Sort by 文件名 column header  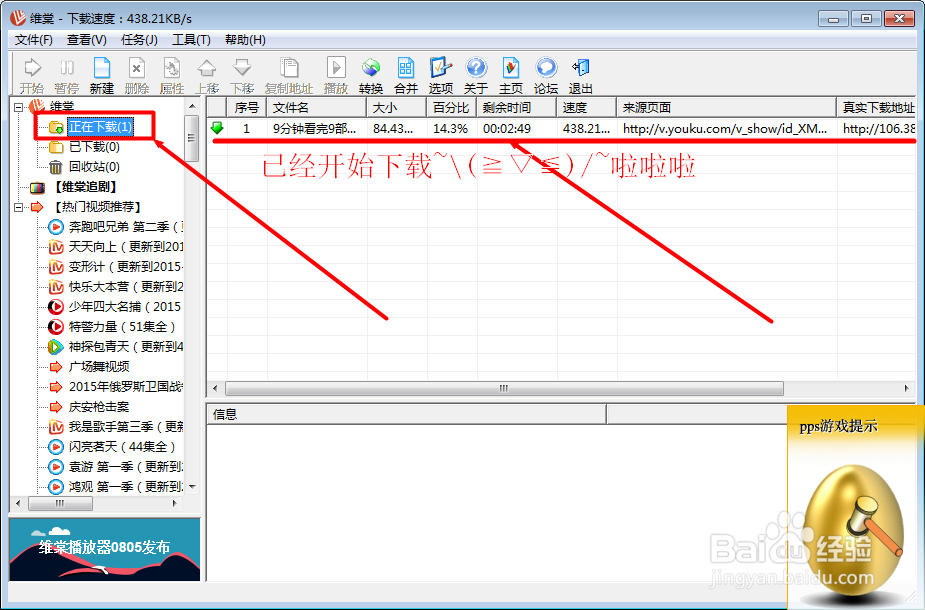(x=316, y=107)
